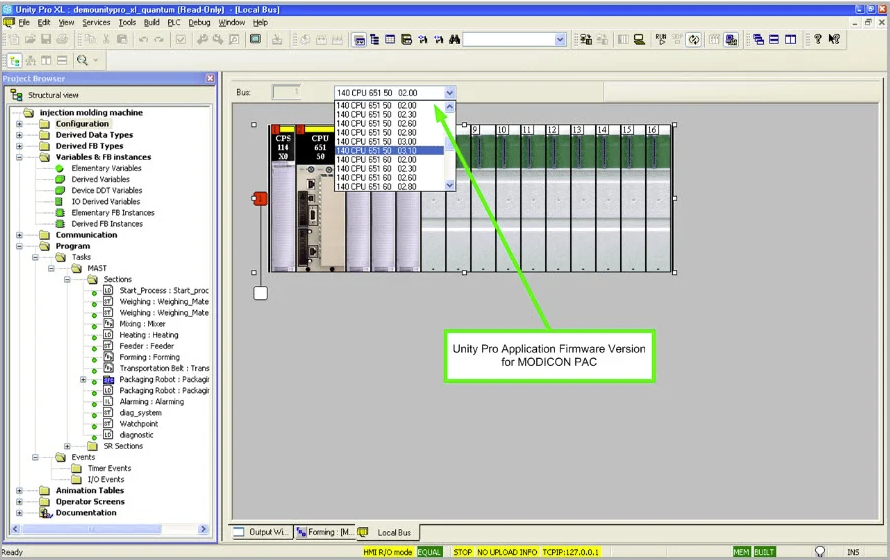Click the binoculars search icon
Image resolution: width=890 pixels, height=560 pixels.
[454, 39]
